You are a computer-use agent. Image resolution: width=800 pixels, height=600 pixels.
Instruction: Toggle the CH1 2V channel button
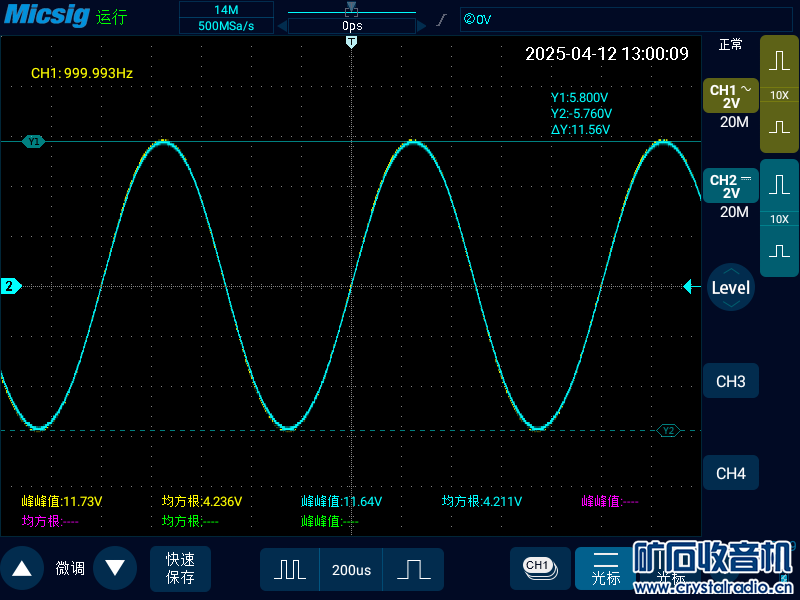[x=731, y=96]
